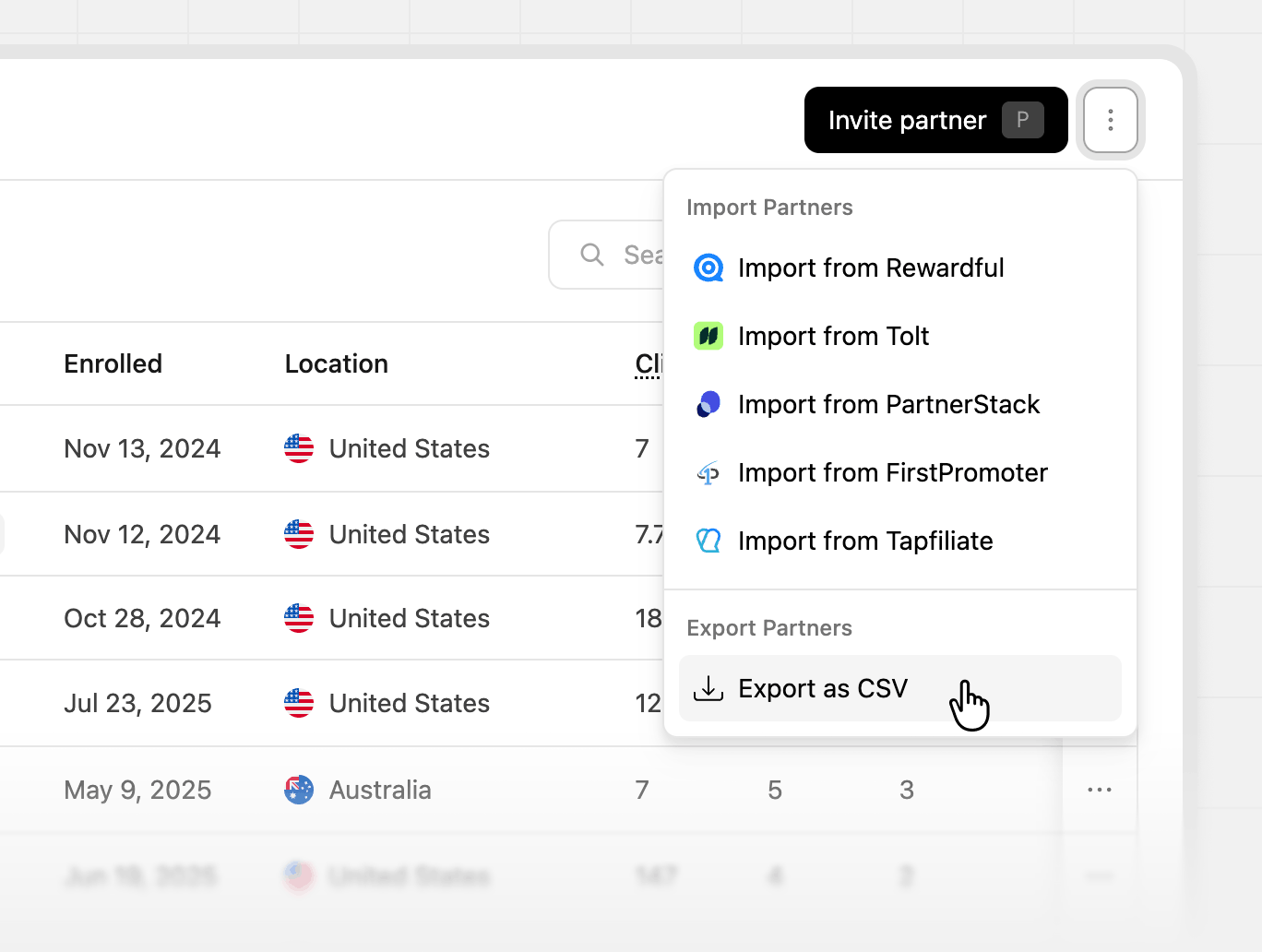
Task: Click the US flag in the Oct 28, 2024 row
Action: [299, 618]
